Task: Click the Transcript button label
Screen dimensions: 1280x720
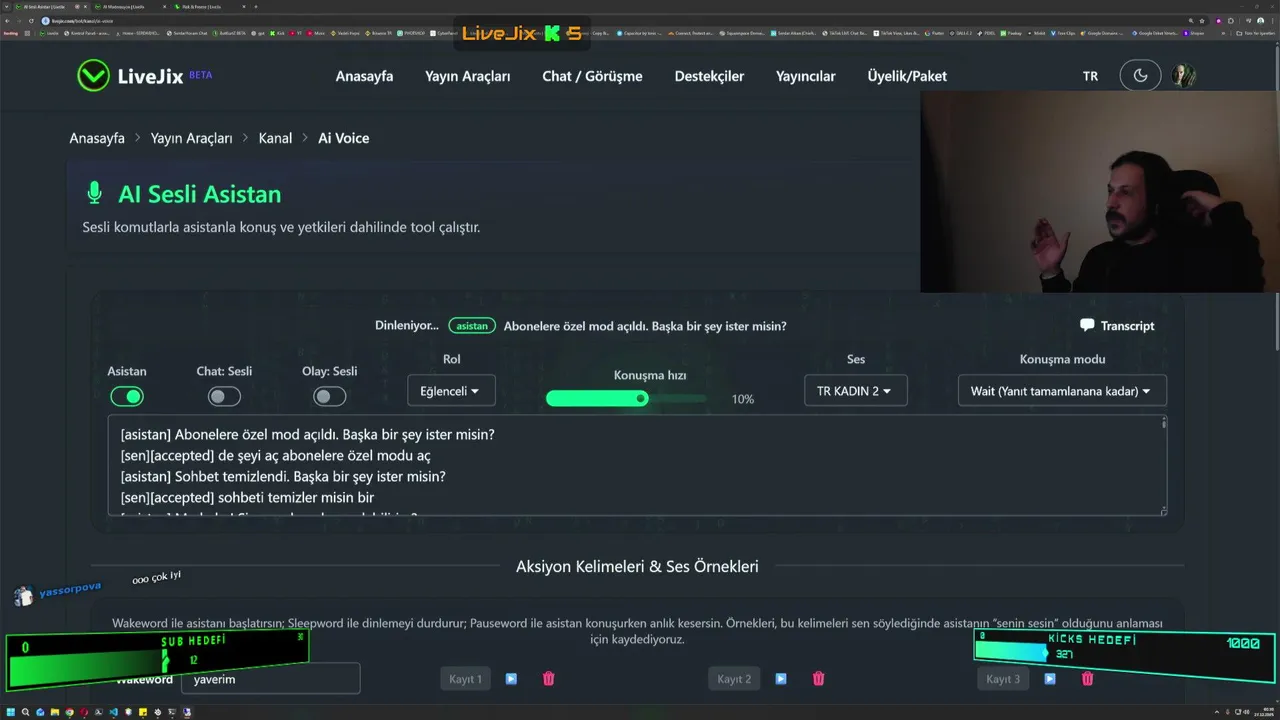Action: (1127, 326)
